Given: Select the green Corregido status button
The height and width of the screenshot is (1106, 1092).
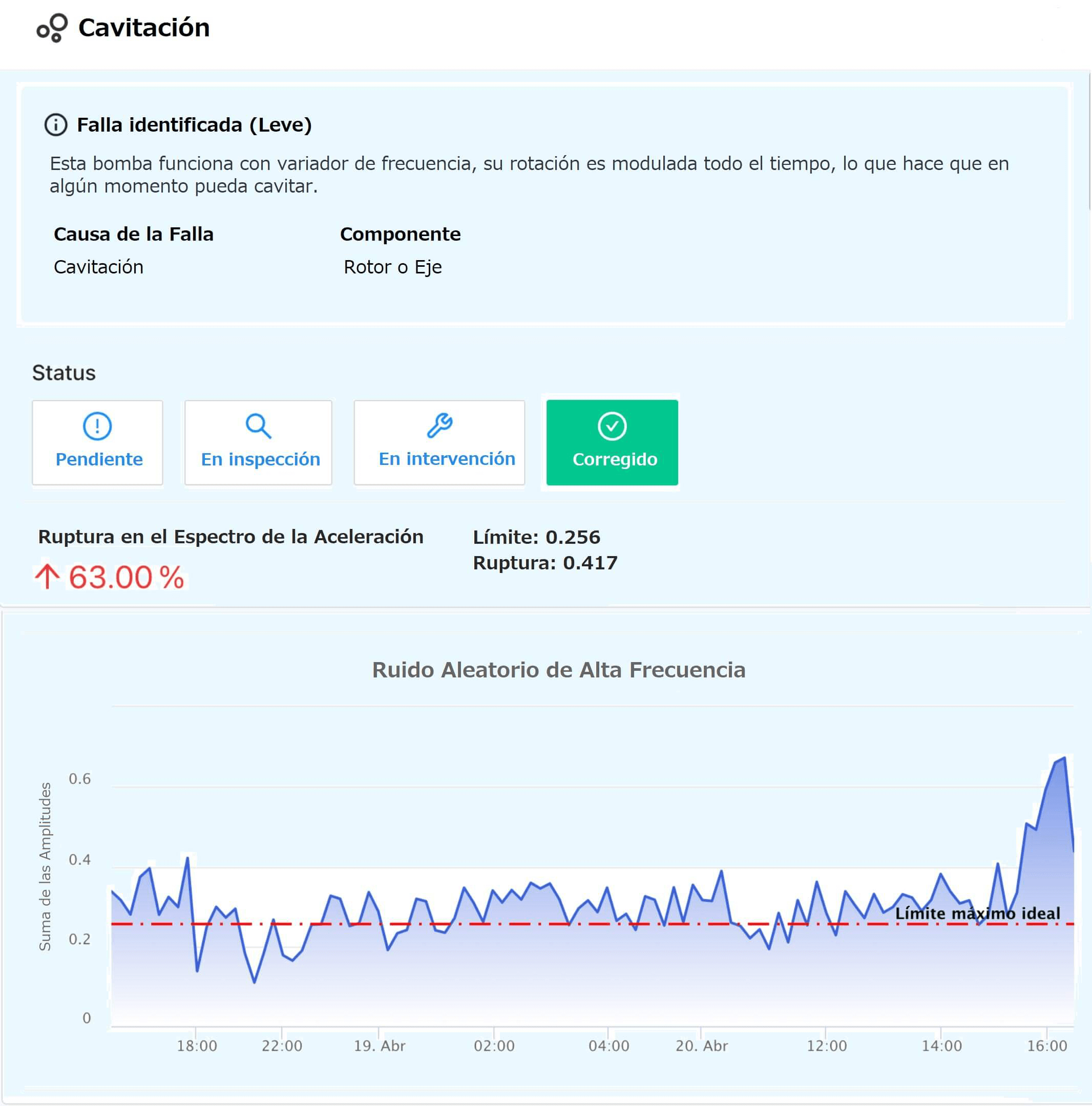Looking at the screenshot, I should (x=612, y=442).
